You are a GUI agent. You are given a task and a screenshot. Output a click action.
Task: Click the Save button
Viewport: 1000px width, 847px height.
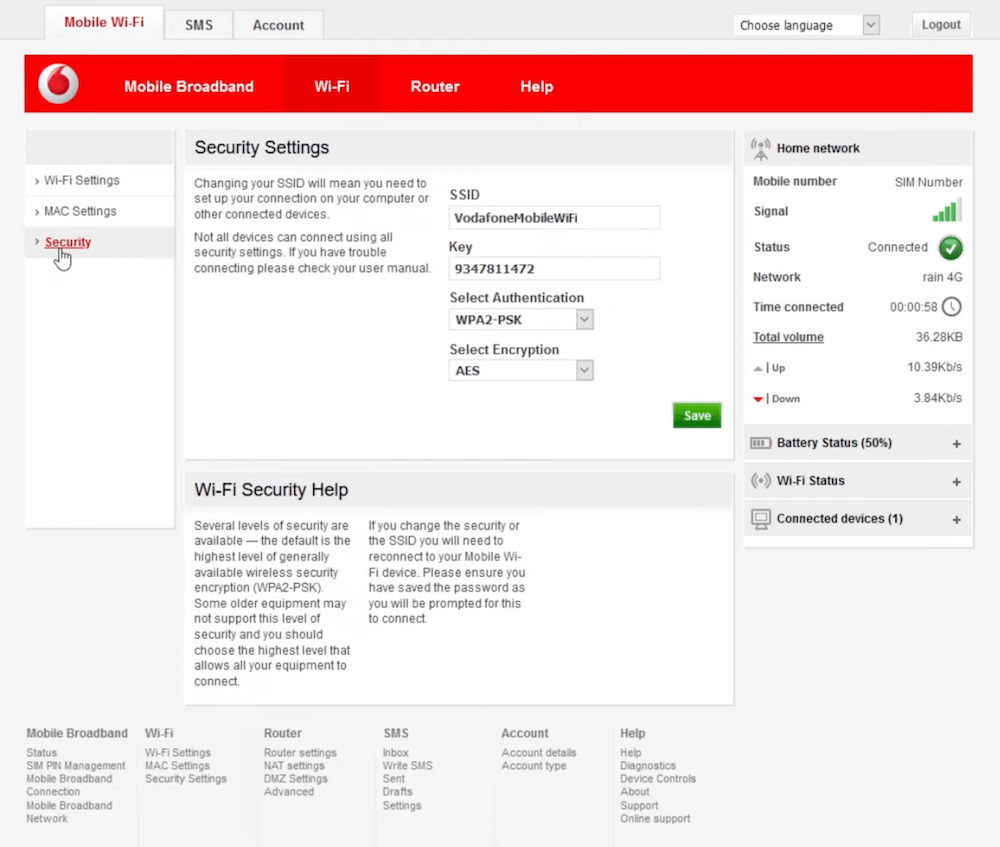pos(696,415)
